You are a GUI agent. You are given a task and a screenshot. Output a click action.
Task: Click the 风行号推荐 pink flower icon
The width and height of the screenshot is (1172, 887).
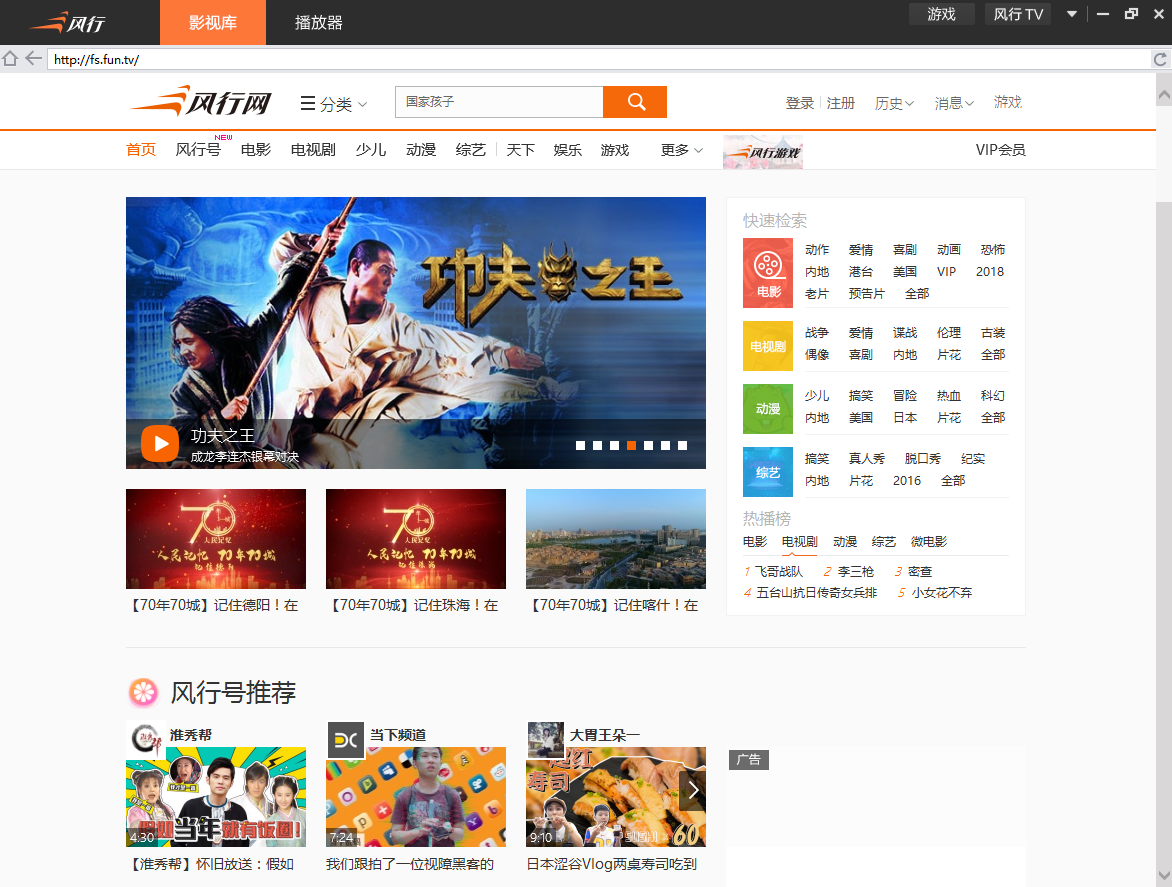click(144, 693)
